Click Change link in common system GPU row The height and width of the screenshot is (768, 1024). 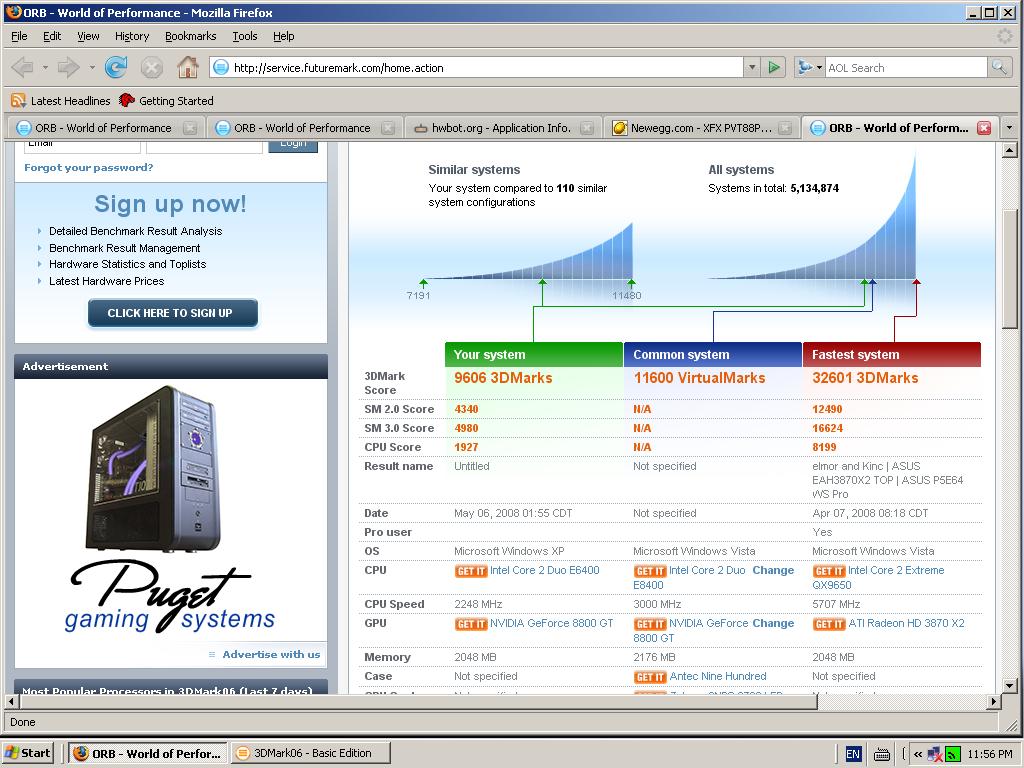point(773,623)
